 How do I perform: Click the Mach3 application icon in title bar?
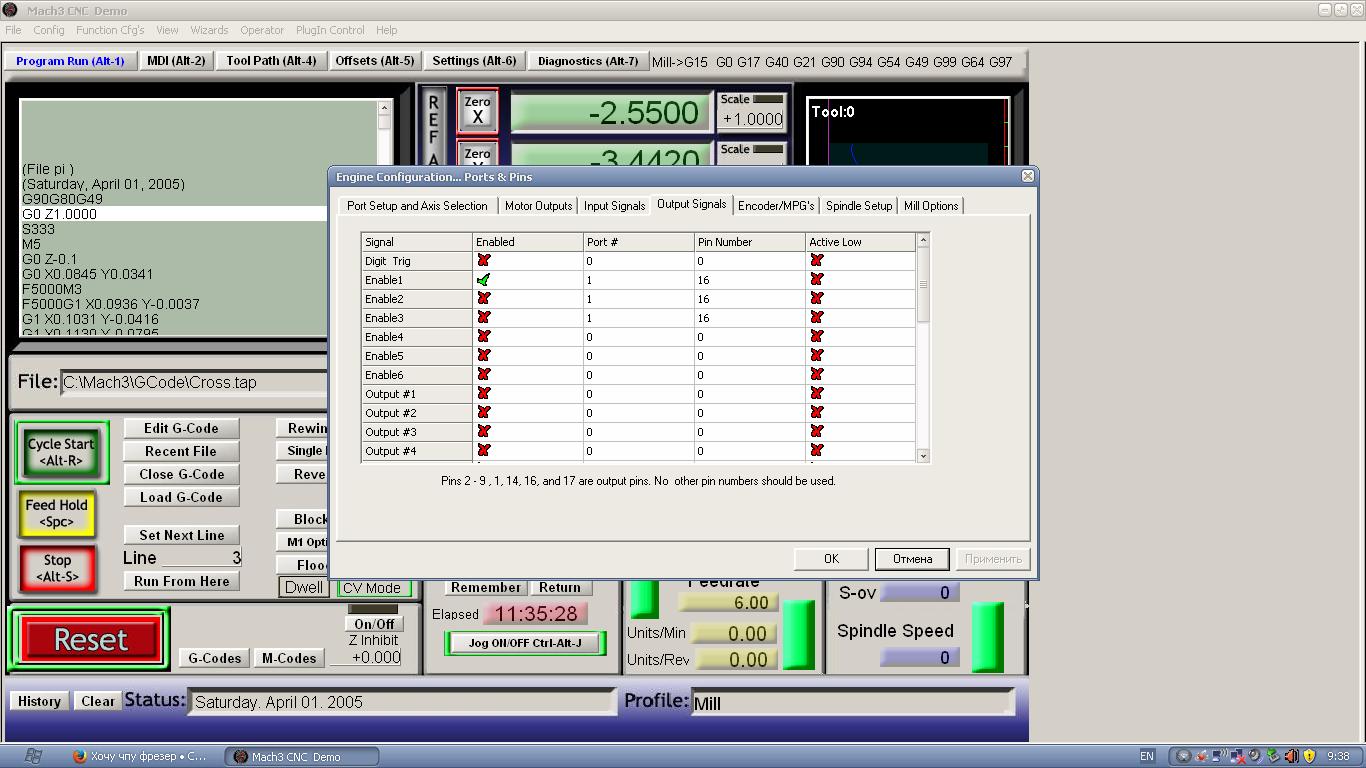(10, 10)
